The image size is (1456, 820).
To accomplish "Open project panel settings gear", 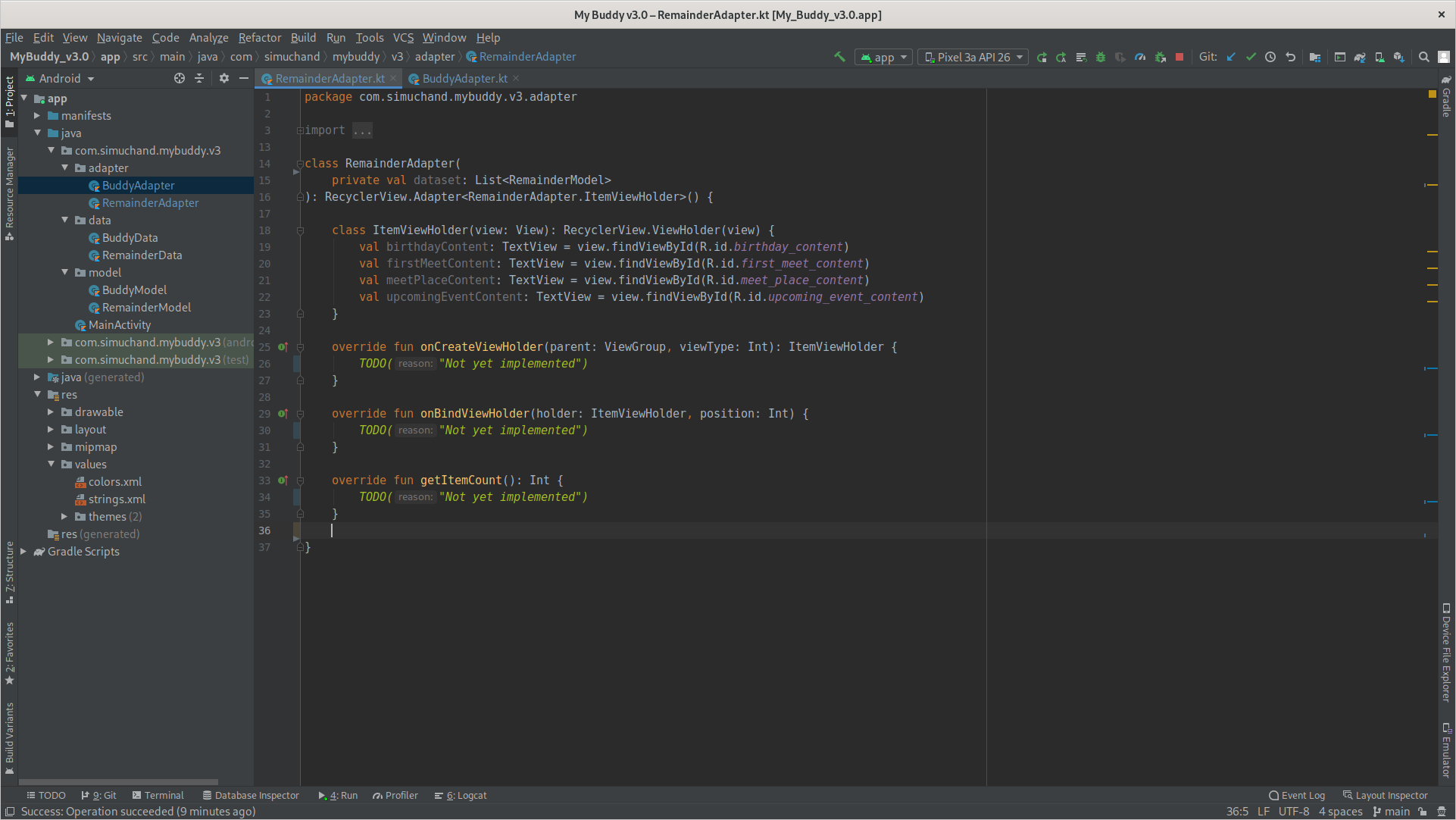I will pos(224,78).
